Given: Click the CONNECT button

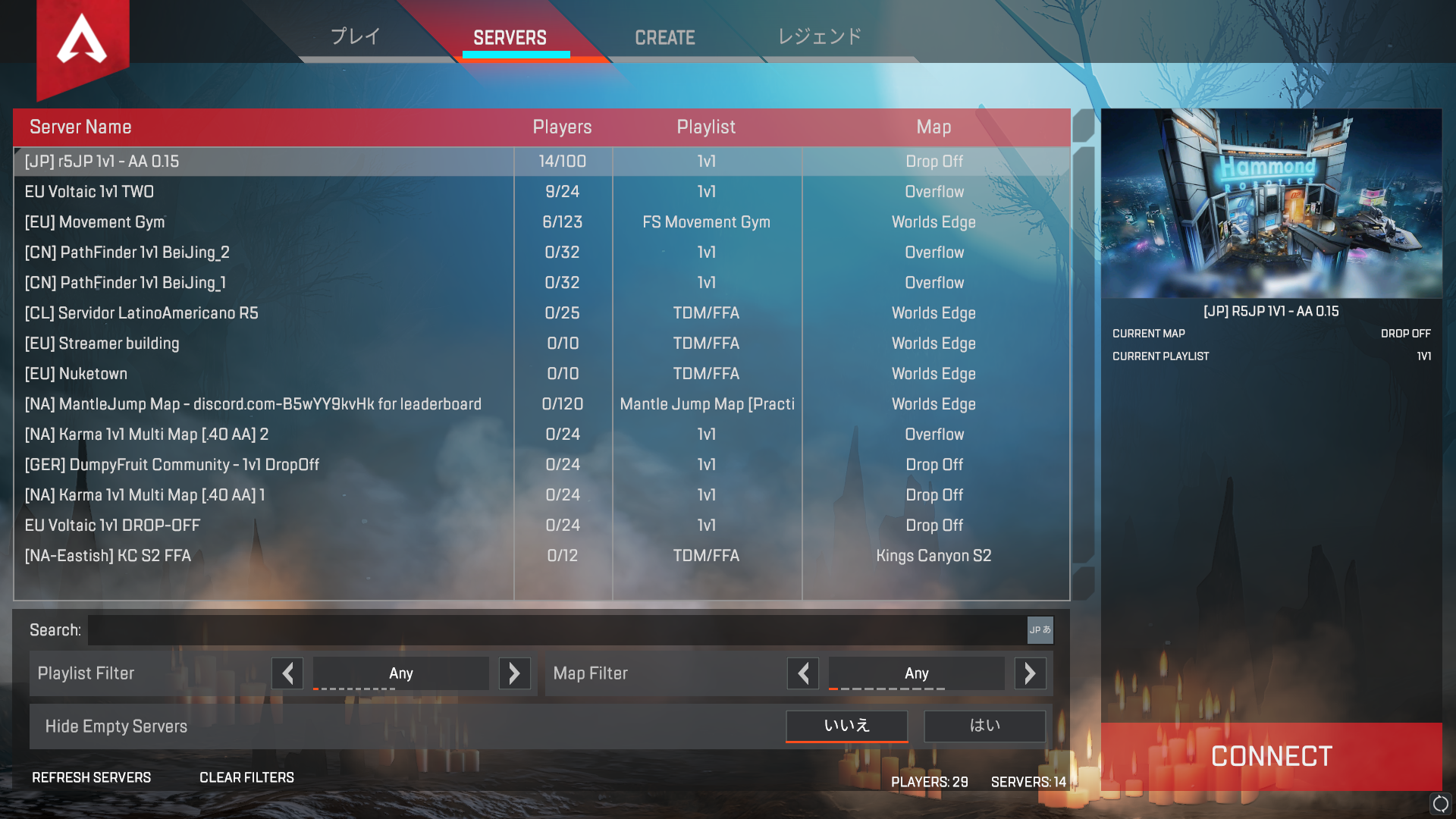Looking at the screenshot, I should (x=1272, y=756).
